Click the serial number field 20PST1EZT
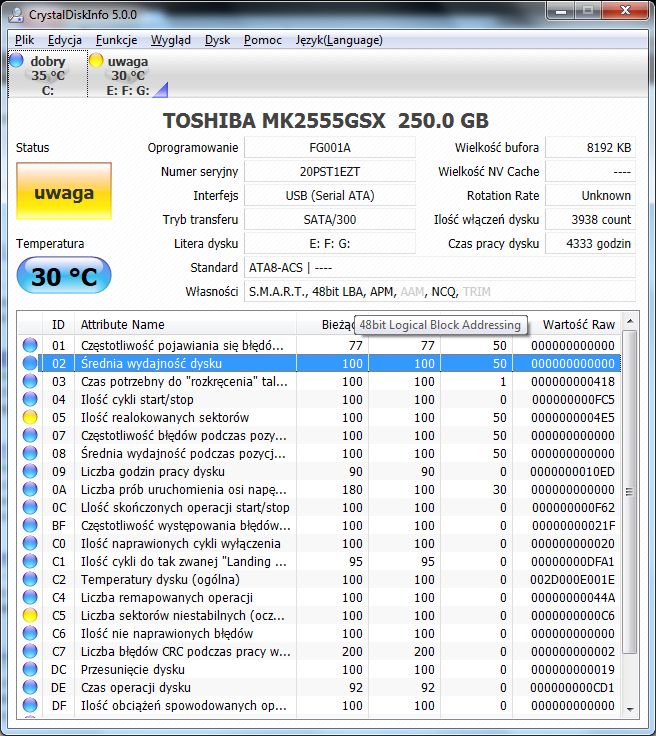Viewport: 656px width, 736px height. click(x=330, y=172)
